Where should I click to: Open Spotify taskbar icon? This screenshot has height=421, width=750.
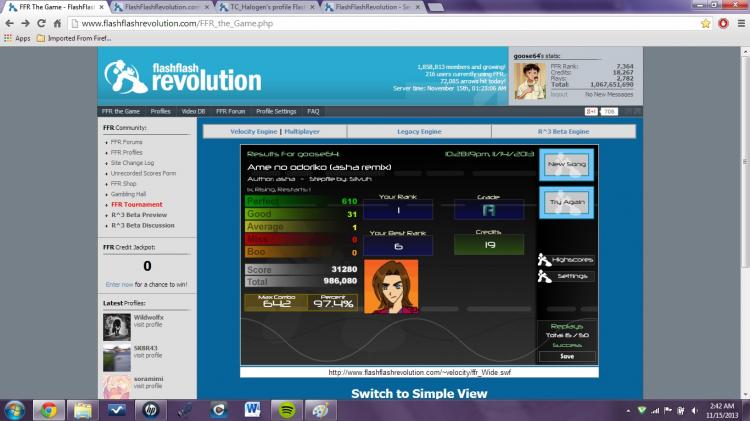tap(287, 410)
